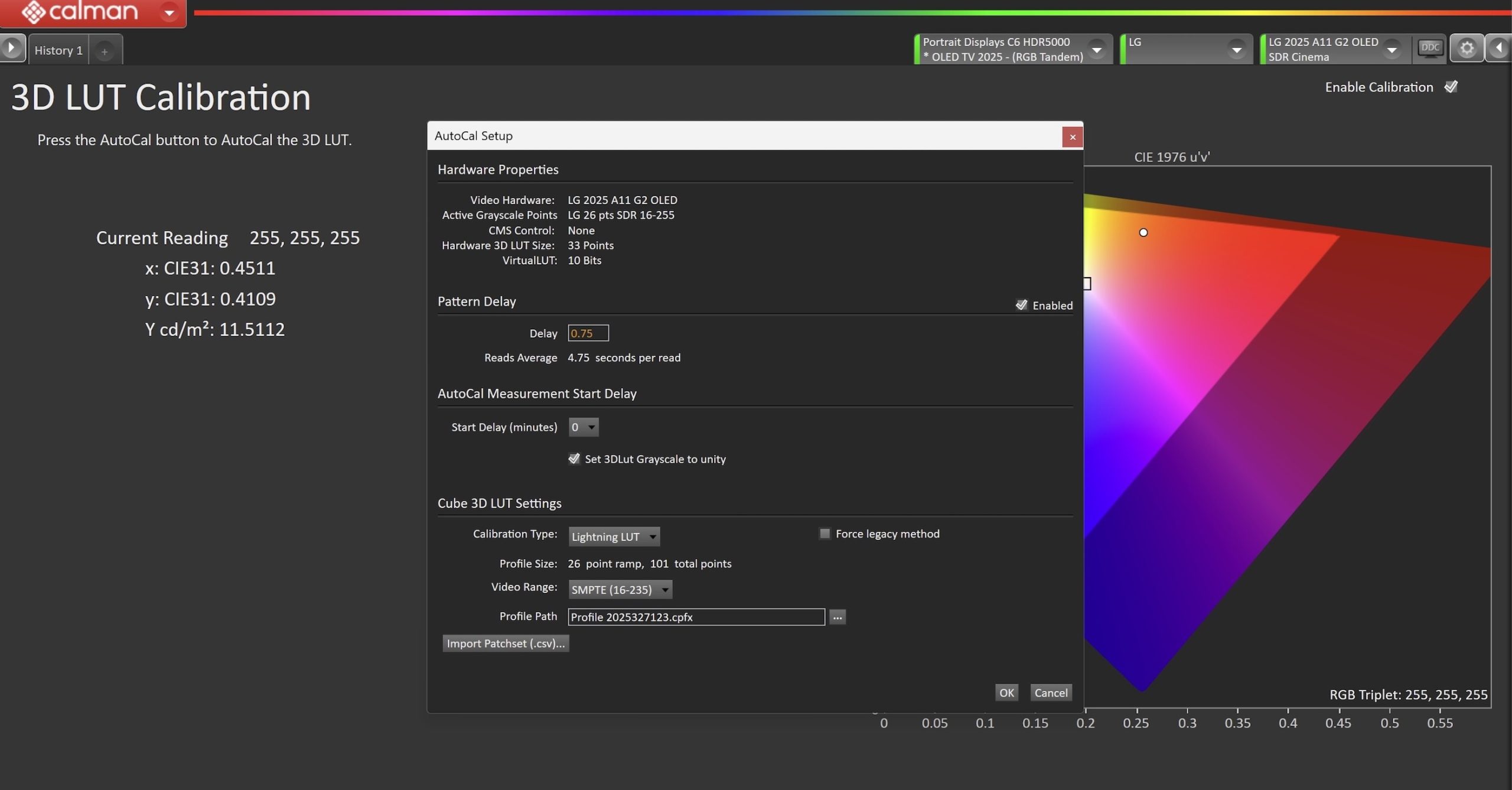Image resolution: width=1512 pixels, height=790 pixels.
Task: Browse for profile path with ellipsis button
Action: (x=838, y=617)
